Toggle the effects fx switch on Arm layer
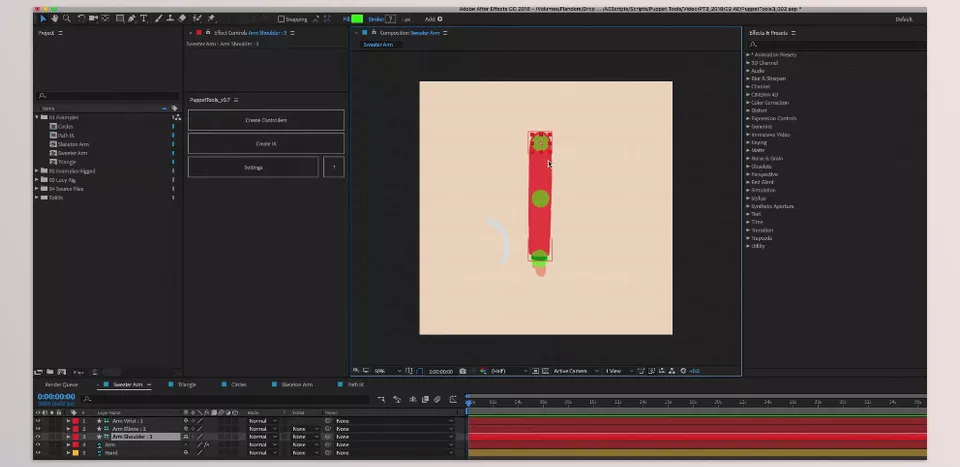This screenshot has width=960, height=467. (x=206, y=444)
